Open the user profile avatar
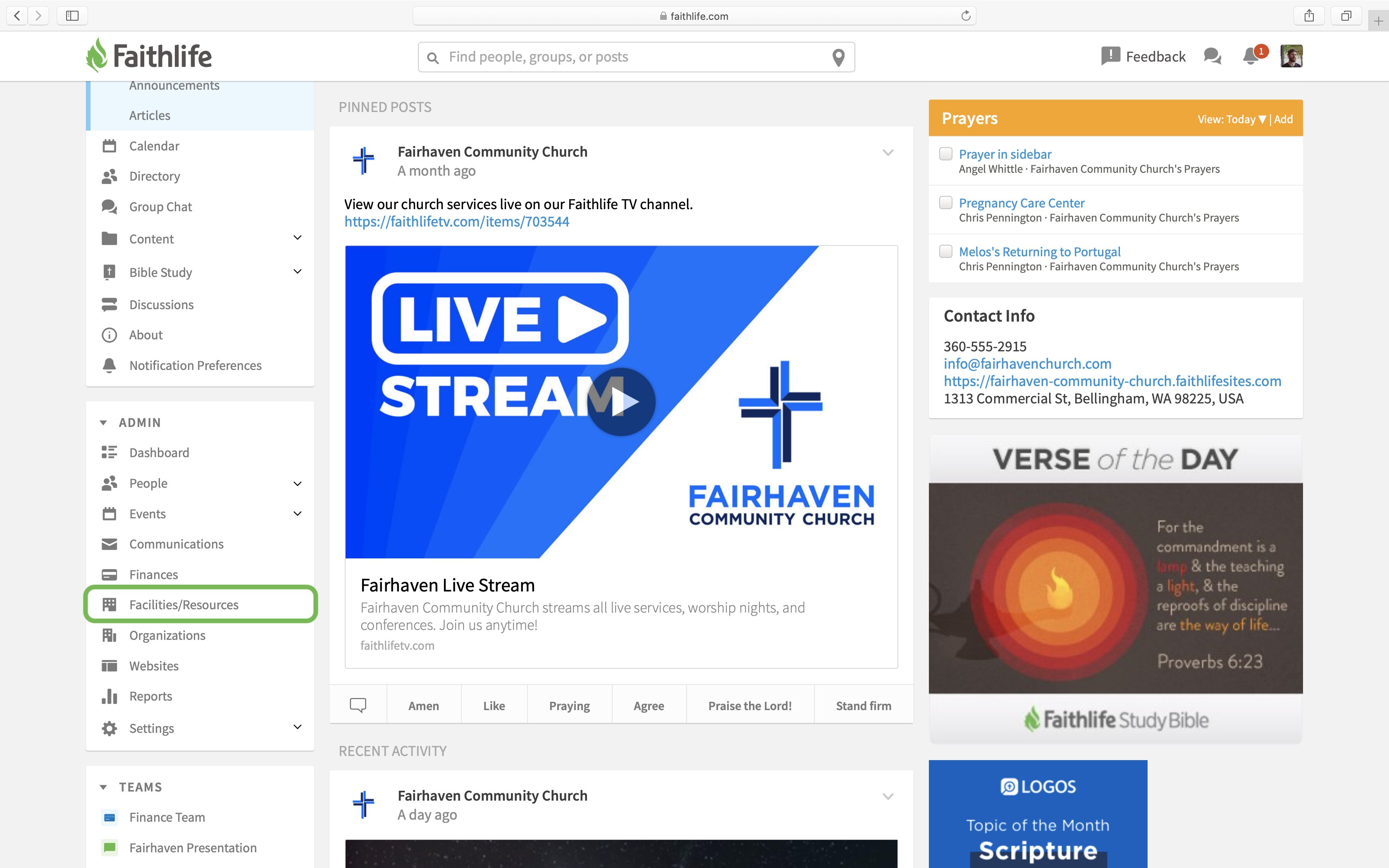The image size is (1389, 868). point(1291,56)
